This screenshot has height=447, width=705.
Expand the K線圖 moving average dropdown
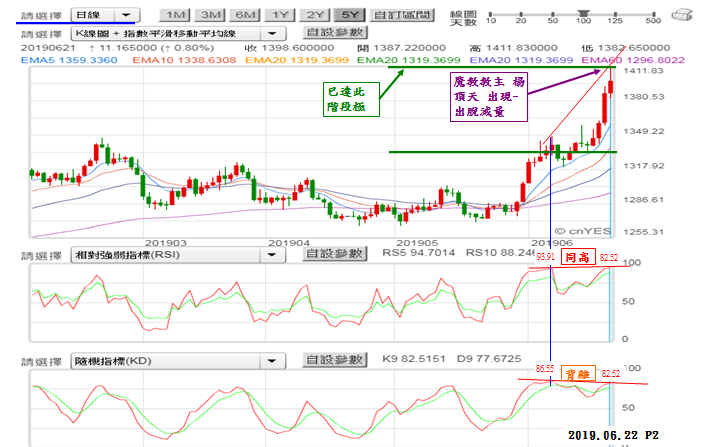click(x=174, y=33)
